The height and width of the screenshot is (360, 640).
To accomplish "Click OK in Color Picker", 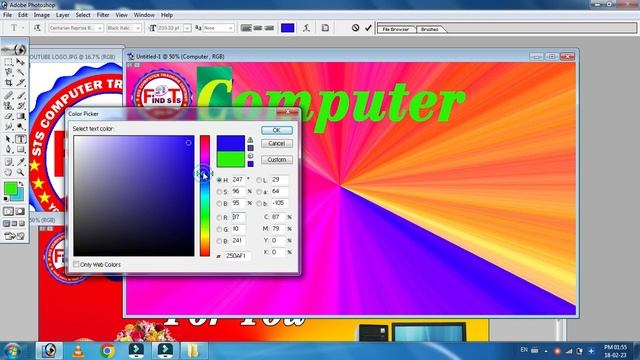I will (x=276, y=130).
